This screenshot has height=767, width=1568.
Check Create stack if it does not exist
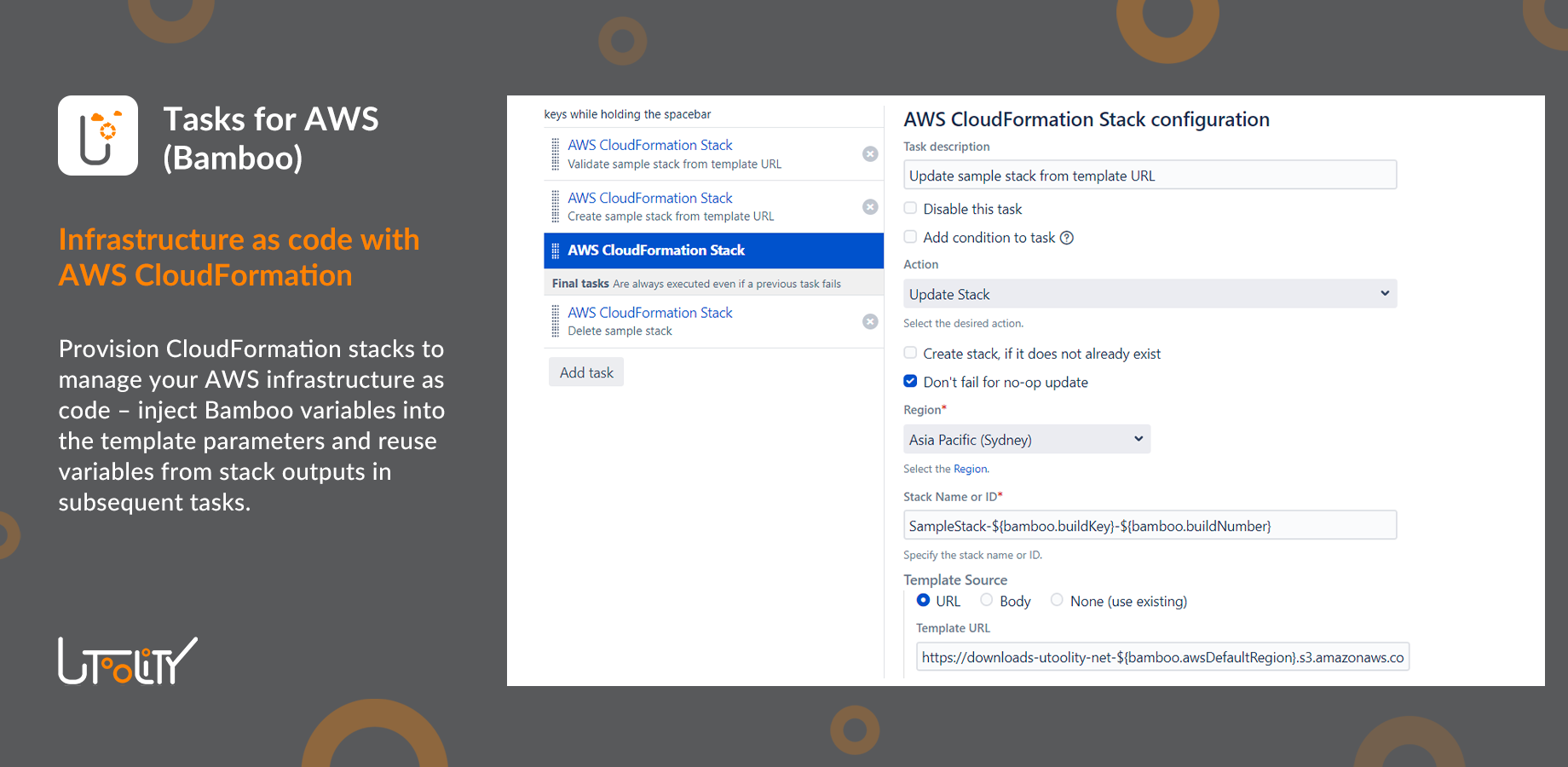coord(911,353)
